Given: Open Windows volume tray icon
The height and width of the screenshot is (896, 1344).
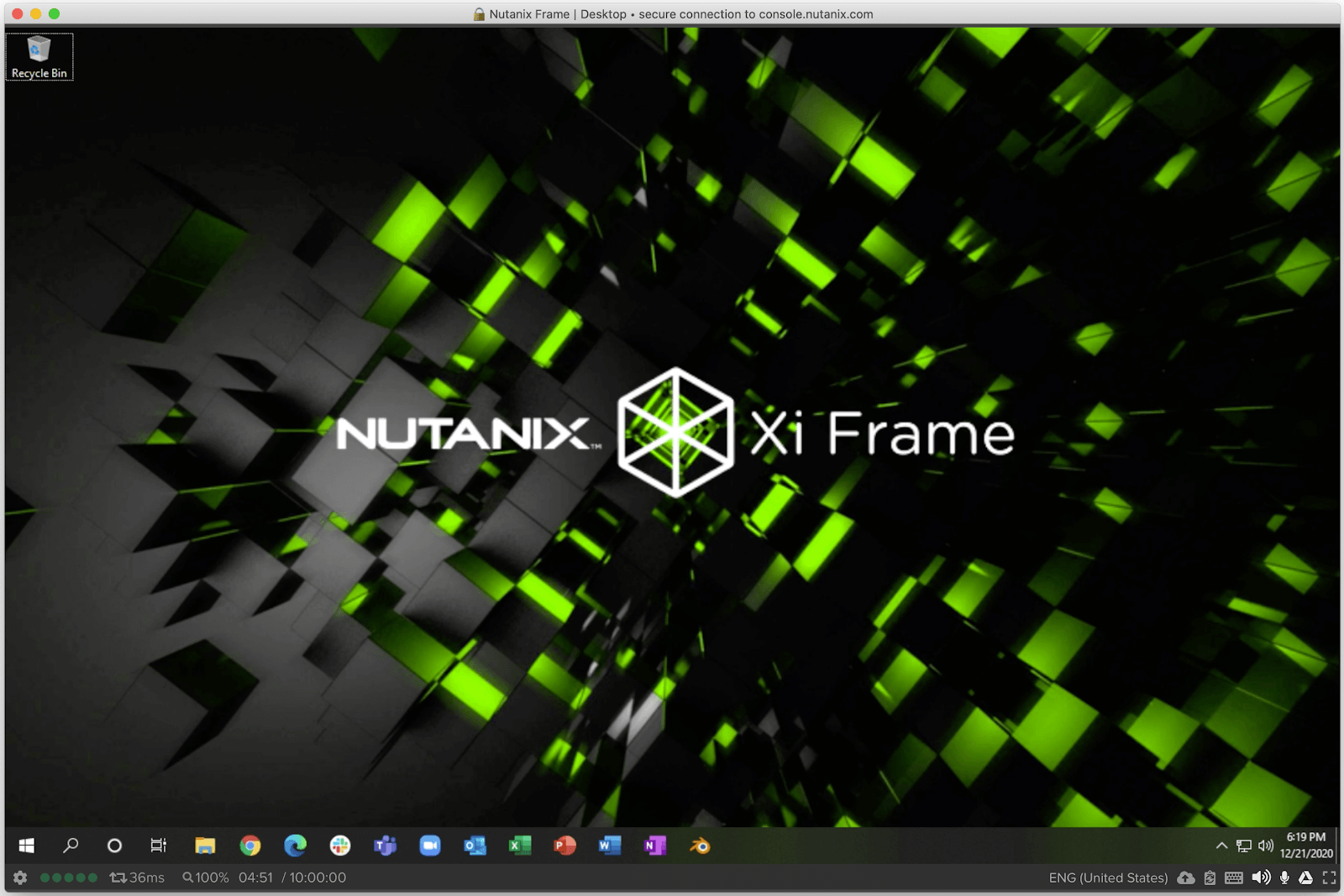Looking at the screenshot, I should point(1266,846).
